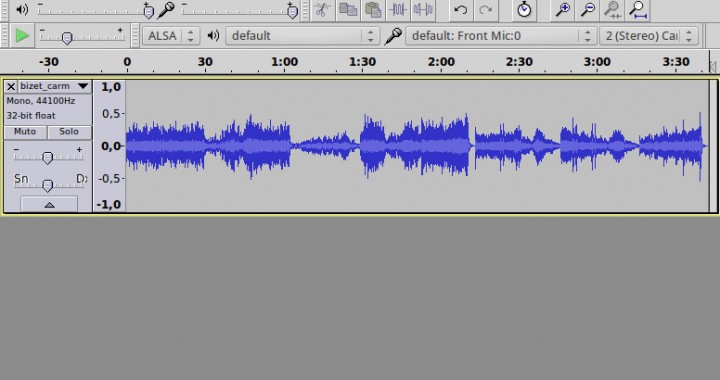Collapse the track with the triangle button
Image resolution: width=720 pixels, height=380 pixels.
pyautogui.click(x=49, y=205)
